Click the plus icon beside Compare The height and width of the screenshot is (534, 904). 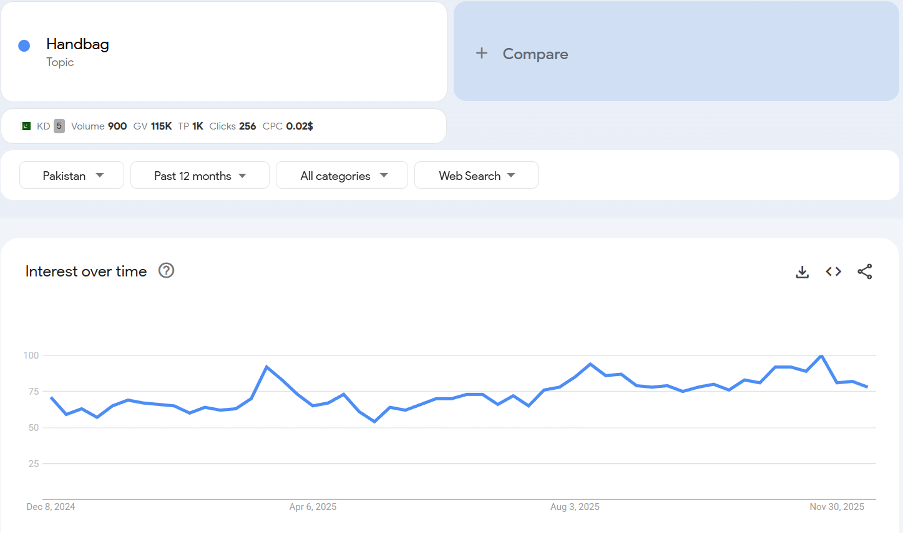[482, 54]
